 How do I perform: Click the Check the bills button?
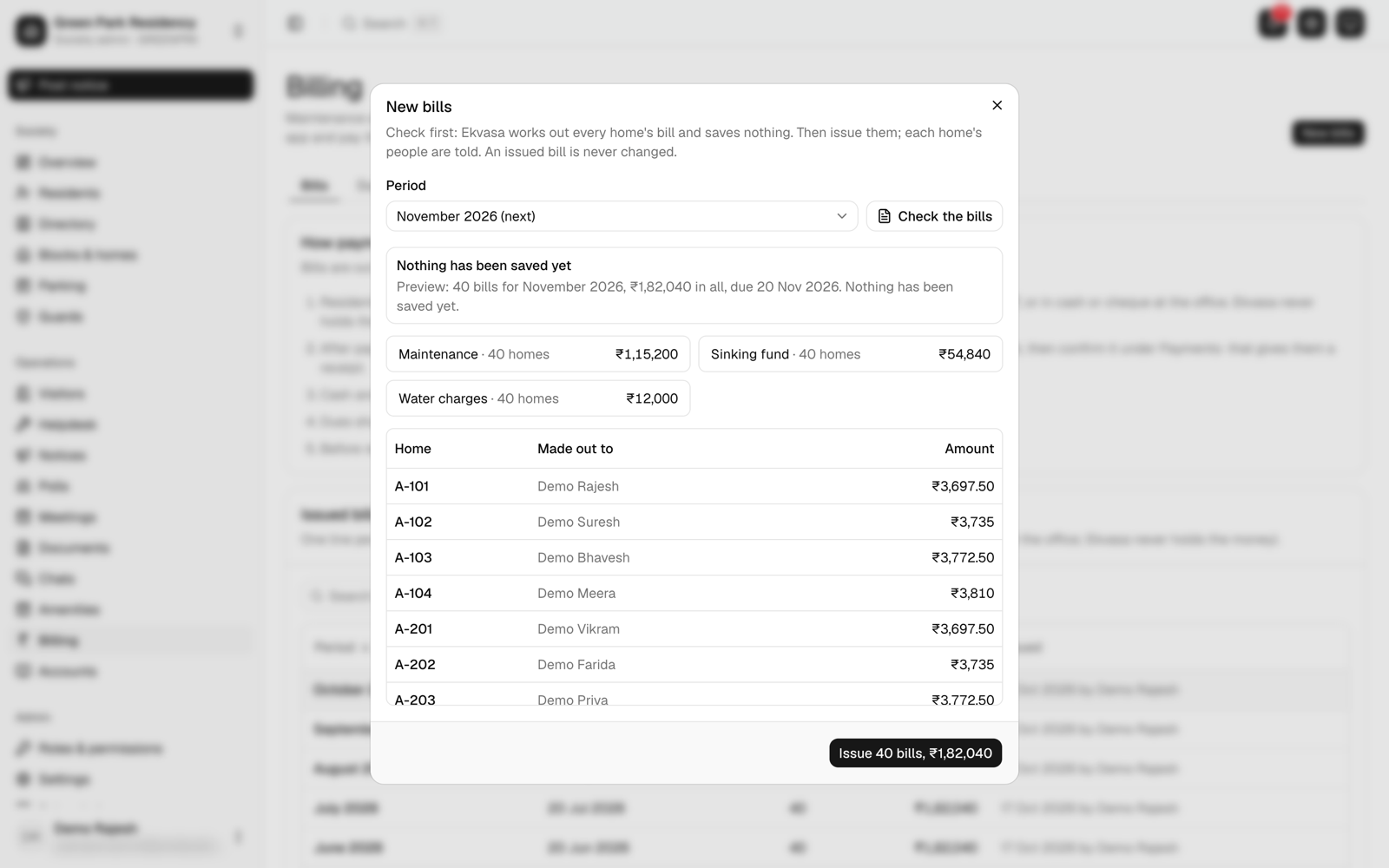pyautogui.click(x=934, y=216)
